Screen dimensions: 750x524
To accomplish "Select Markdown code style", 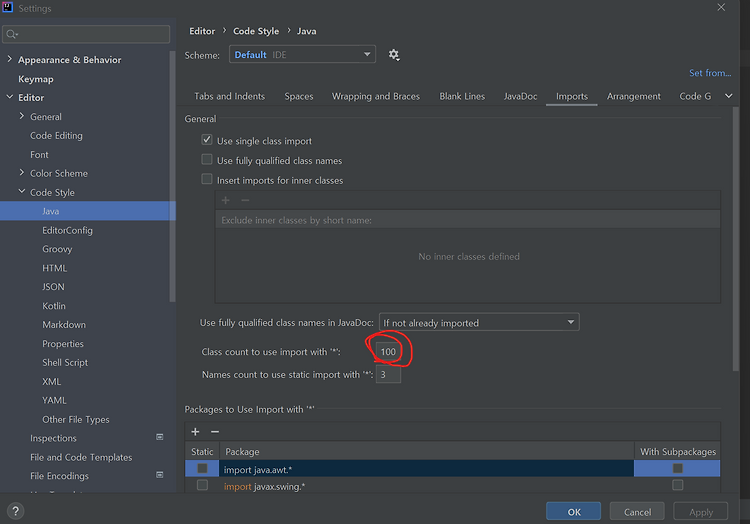I will 64,325.
